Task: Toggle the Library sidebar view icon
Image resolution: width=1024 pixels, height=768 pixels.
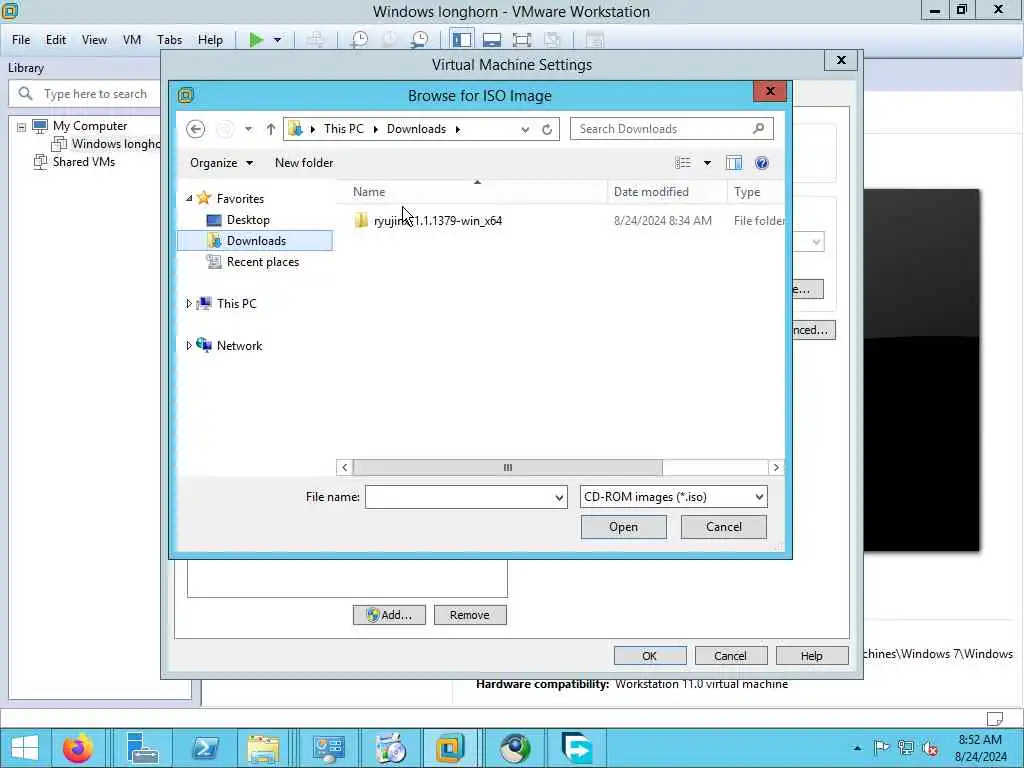Action: coord(462,40)
